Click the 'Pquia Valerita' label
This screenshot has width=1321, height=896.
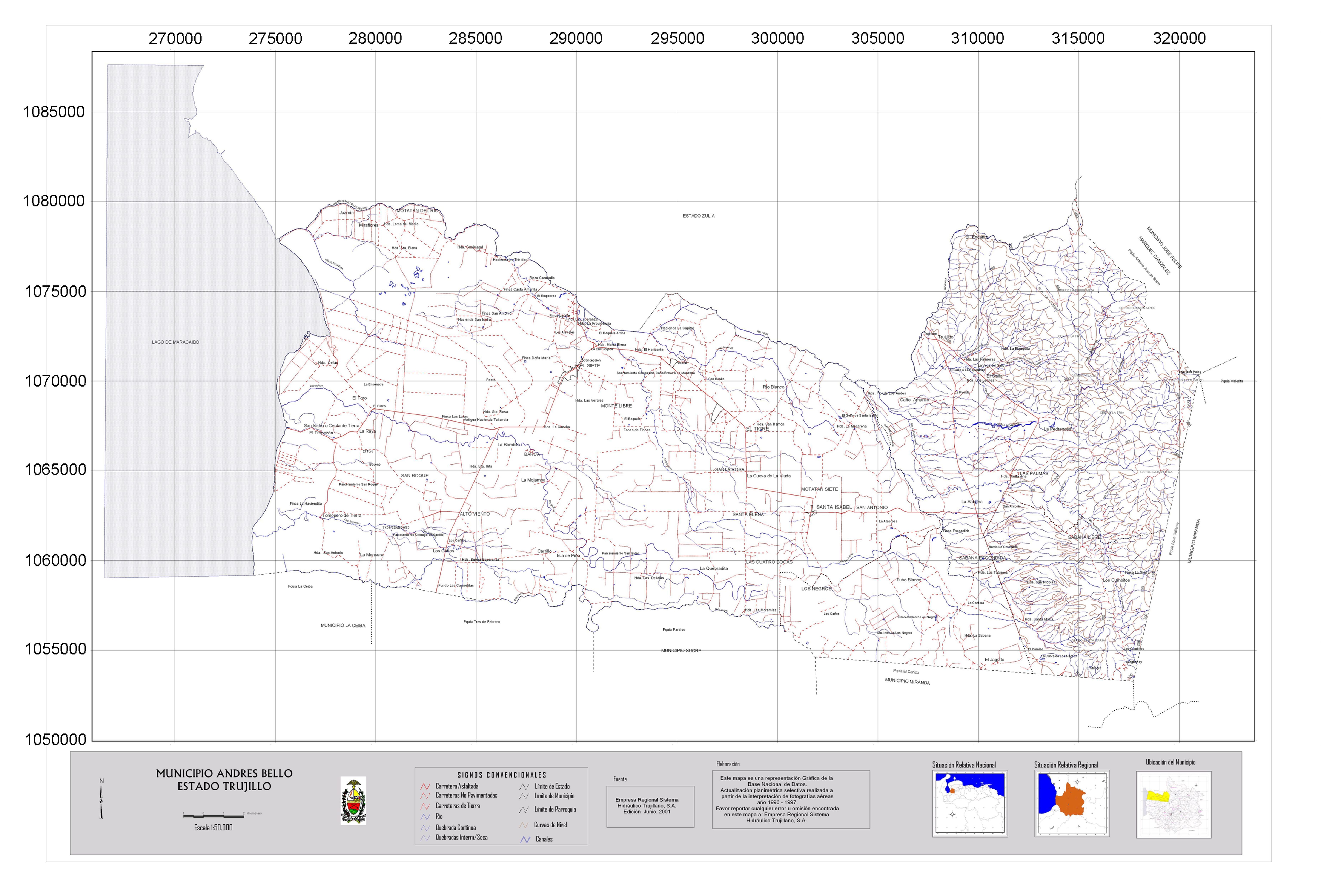1232,381
